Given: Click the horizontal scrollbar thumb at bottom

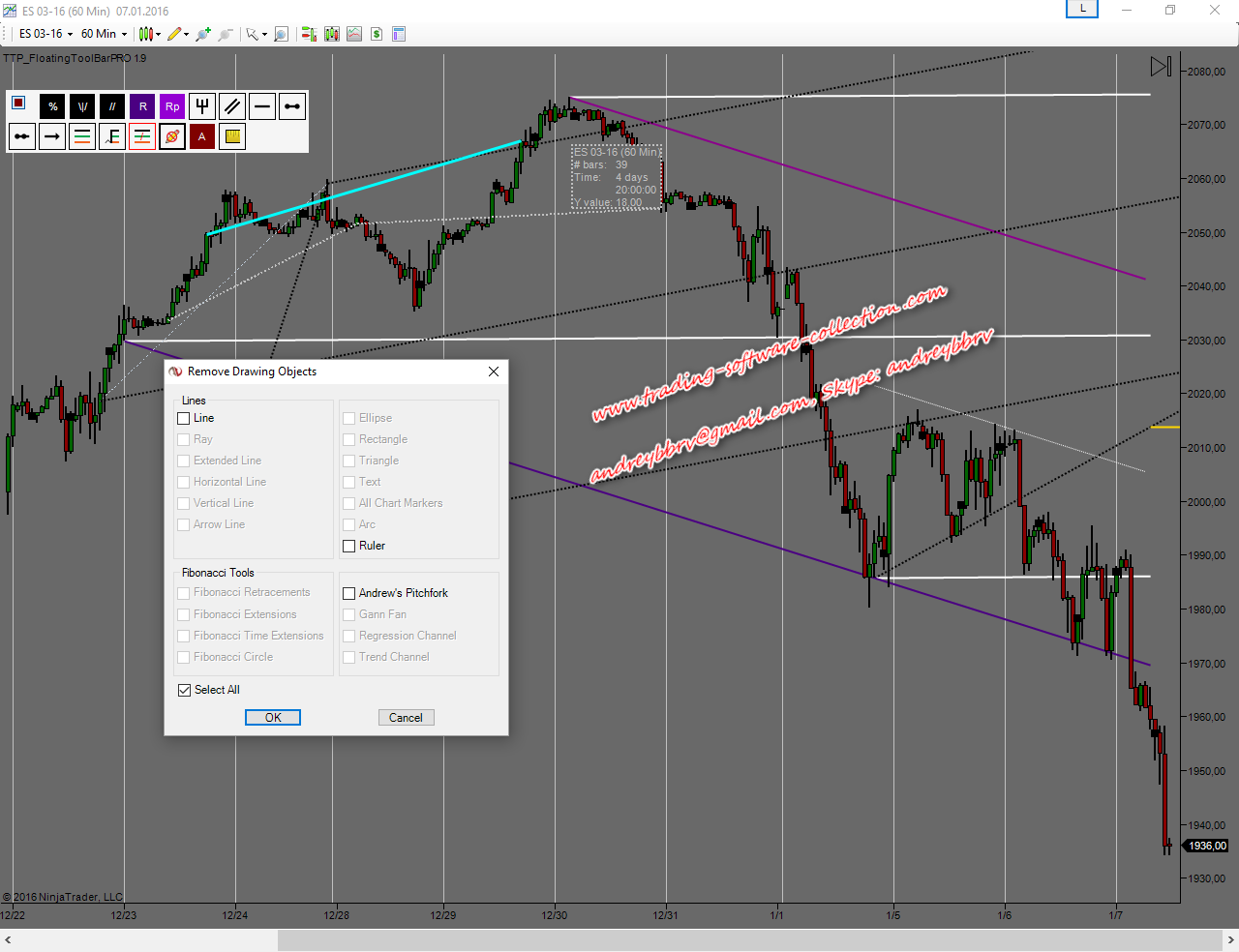Looking at the screenshot, I should click(x=749, y=940).
